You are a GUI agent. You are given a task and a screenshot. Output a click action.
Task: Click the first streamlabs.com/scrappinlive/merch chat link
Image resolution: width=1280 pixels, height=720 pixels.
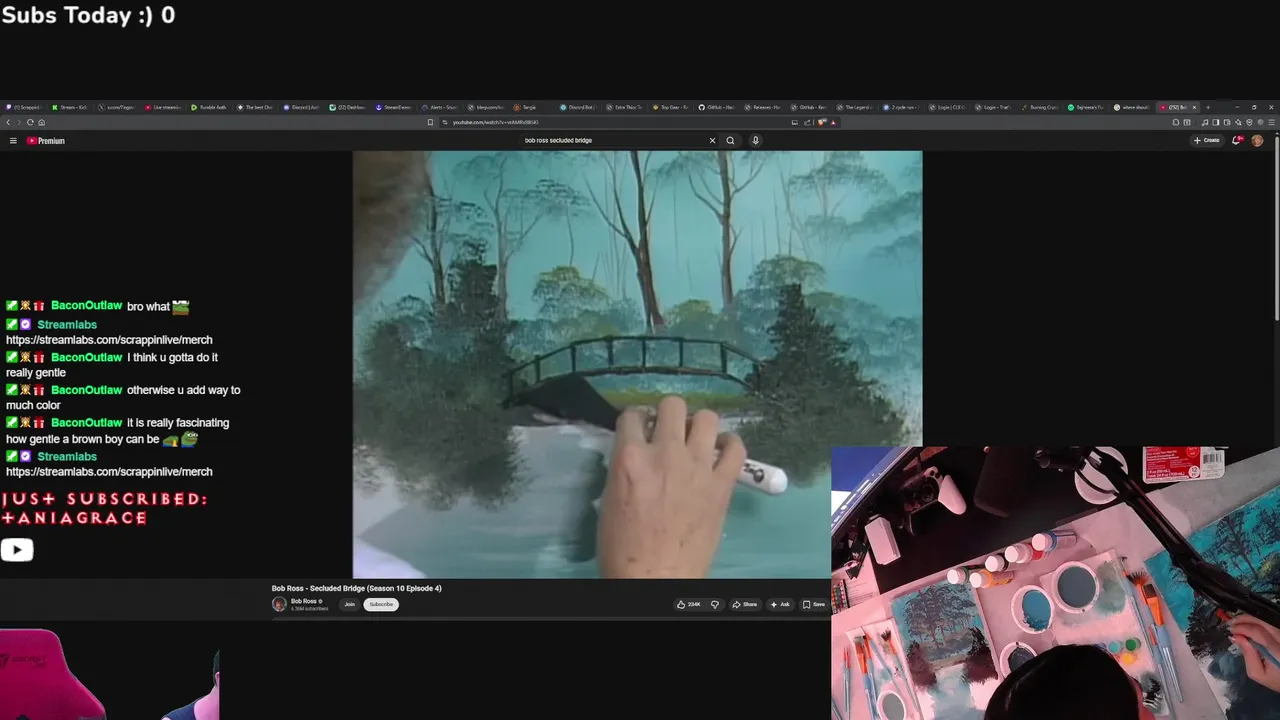(109, 340)
